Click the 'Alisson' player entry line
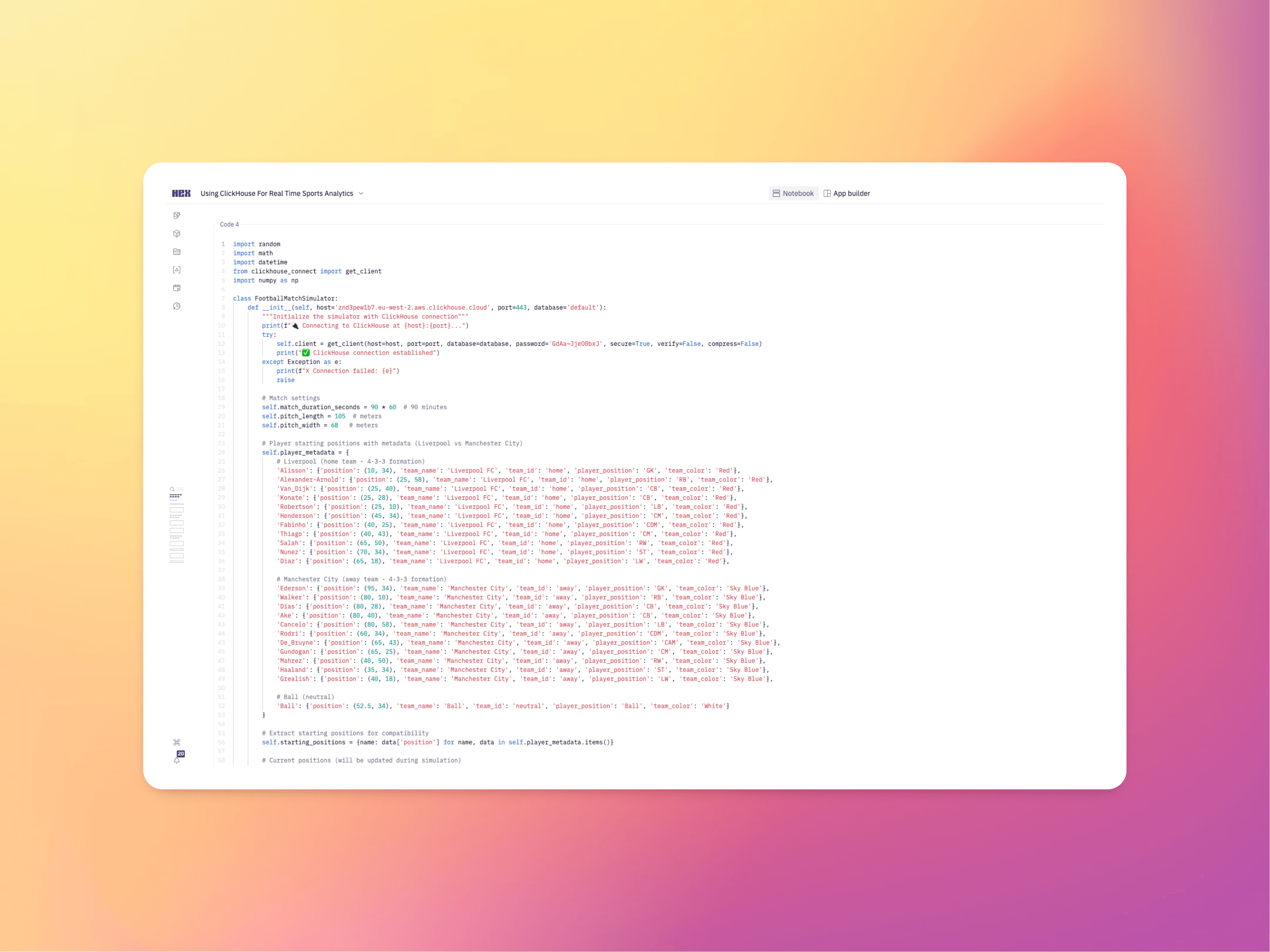 click(x=508, y=471)
